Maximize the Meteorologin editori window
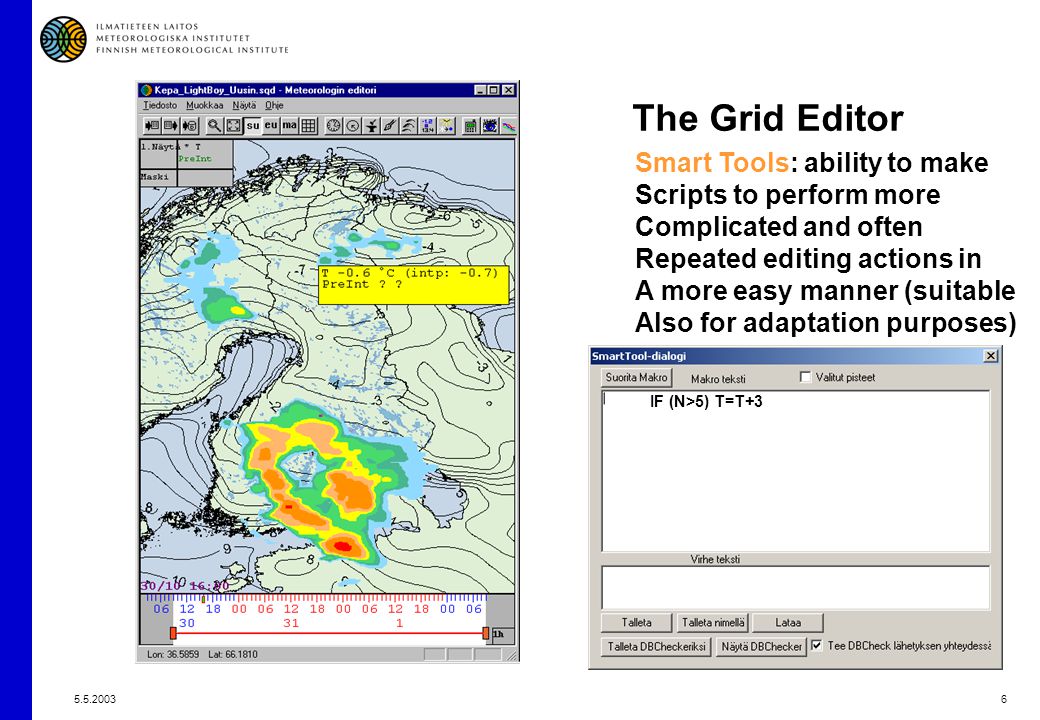The image size is (1040, 720). pyautogui.click(x=493, y=90)
